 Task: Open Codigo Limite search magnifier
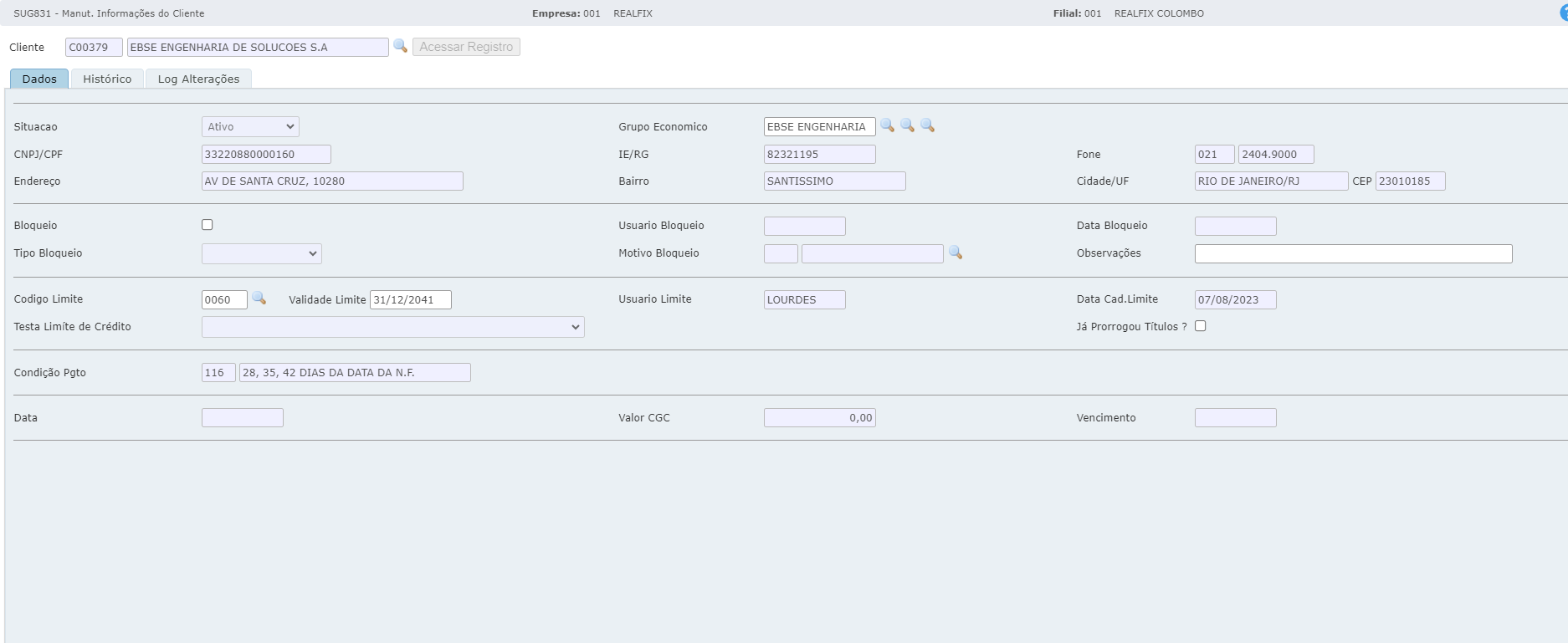(x=259, y=299)
